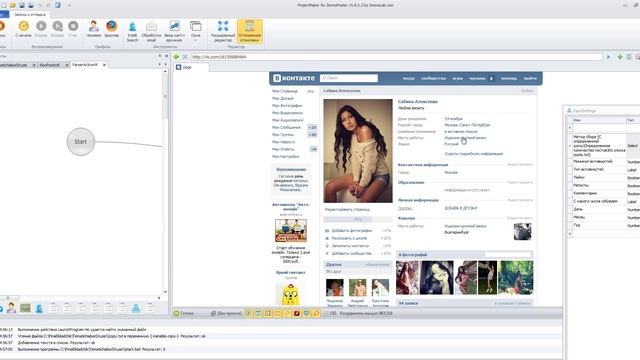Select the ParserActiveVK project tab
This screenshot has height=360, width=640.
point(84,64)
